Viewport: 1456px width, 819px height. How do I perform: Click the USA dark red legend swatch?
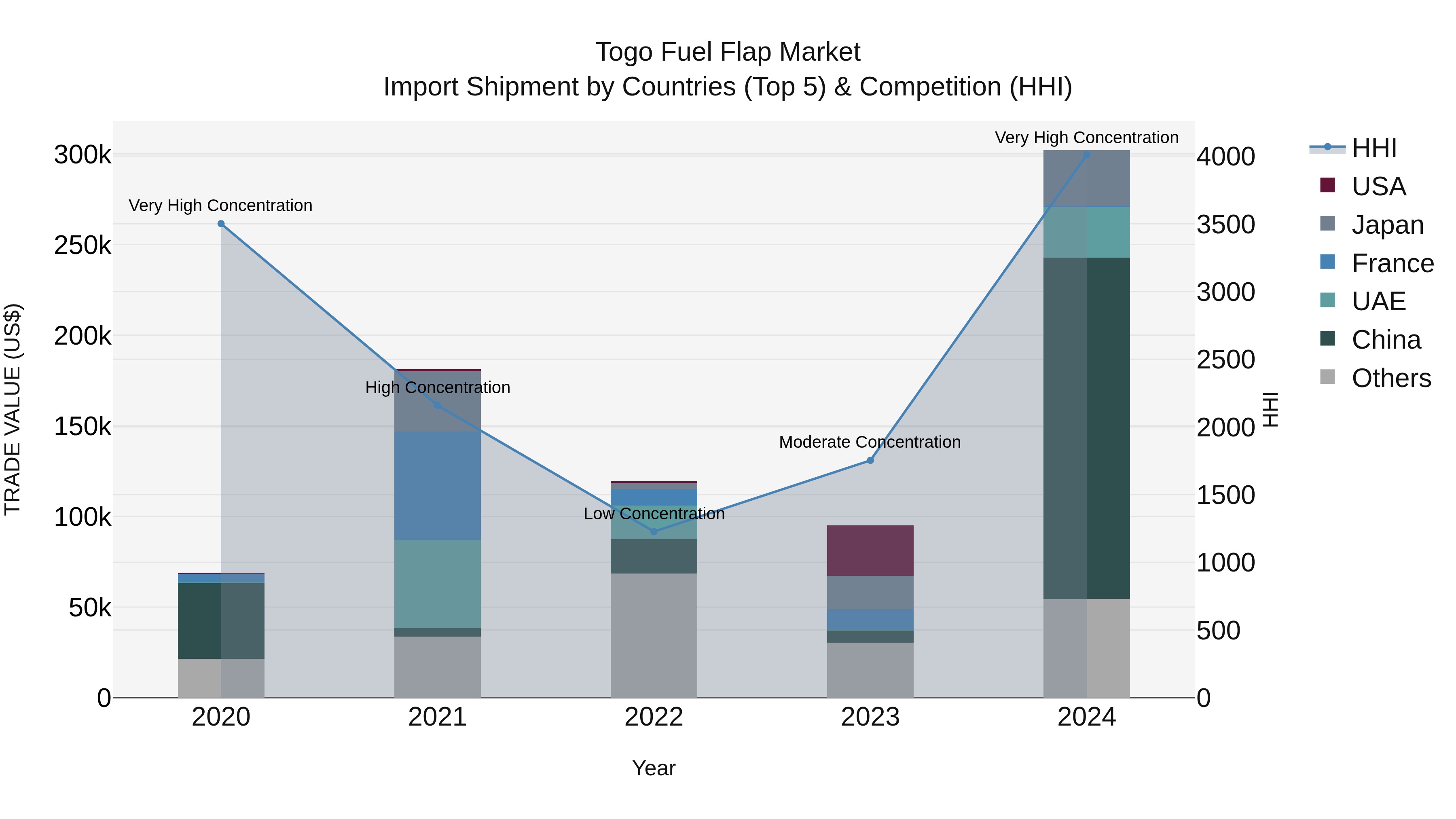pyautogui.click(x=1328, y=185)
